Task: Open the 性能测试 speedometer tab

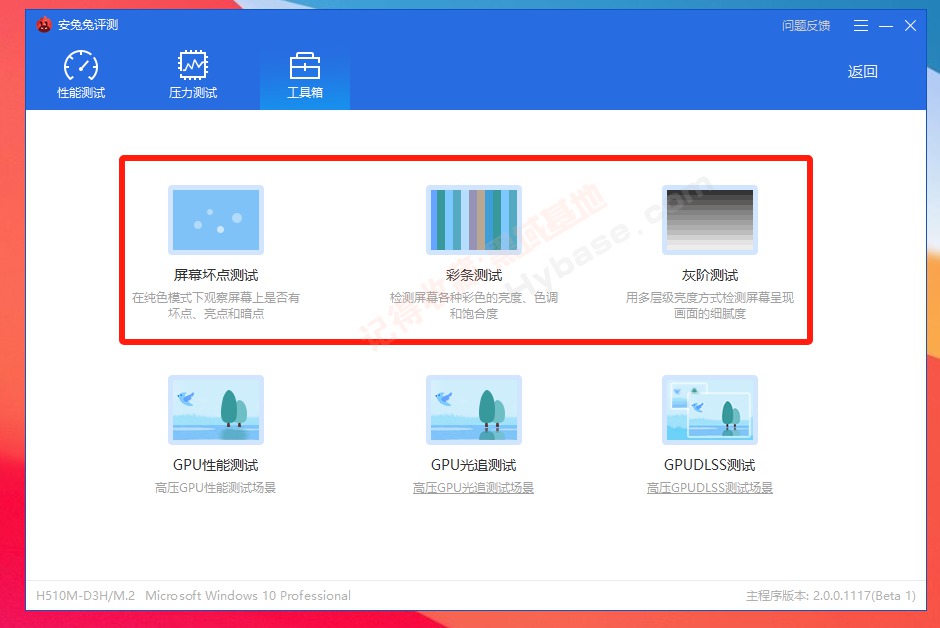Action: tap(81, 75)
